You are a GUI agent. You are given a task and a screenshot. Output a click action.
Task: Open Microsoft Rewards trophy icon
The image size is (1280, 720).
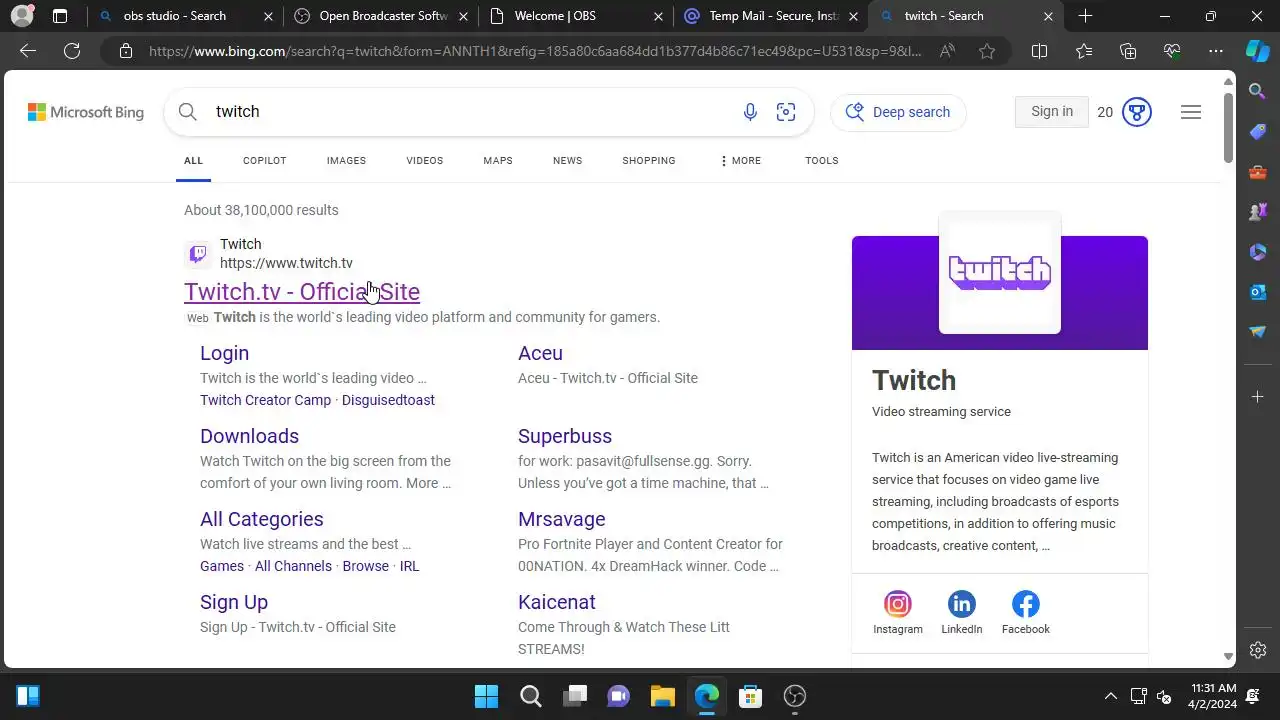tap(1137, 112)
